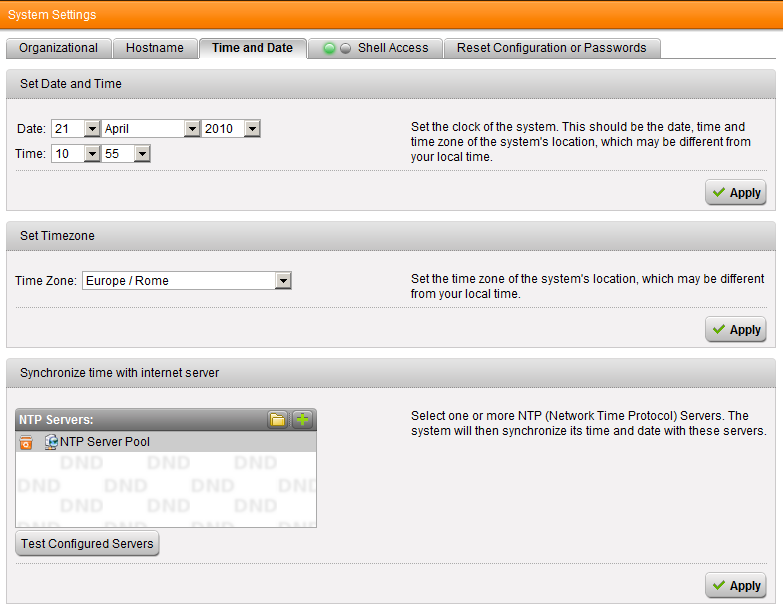This screenshot has width=783, height=607.
Task: Select the NTP Server Pool list entry
Action: pos(166,442)
